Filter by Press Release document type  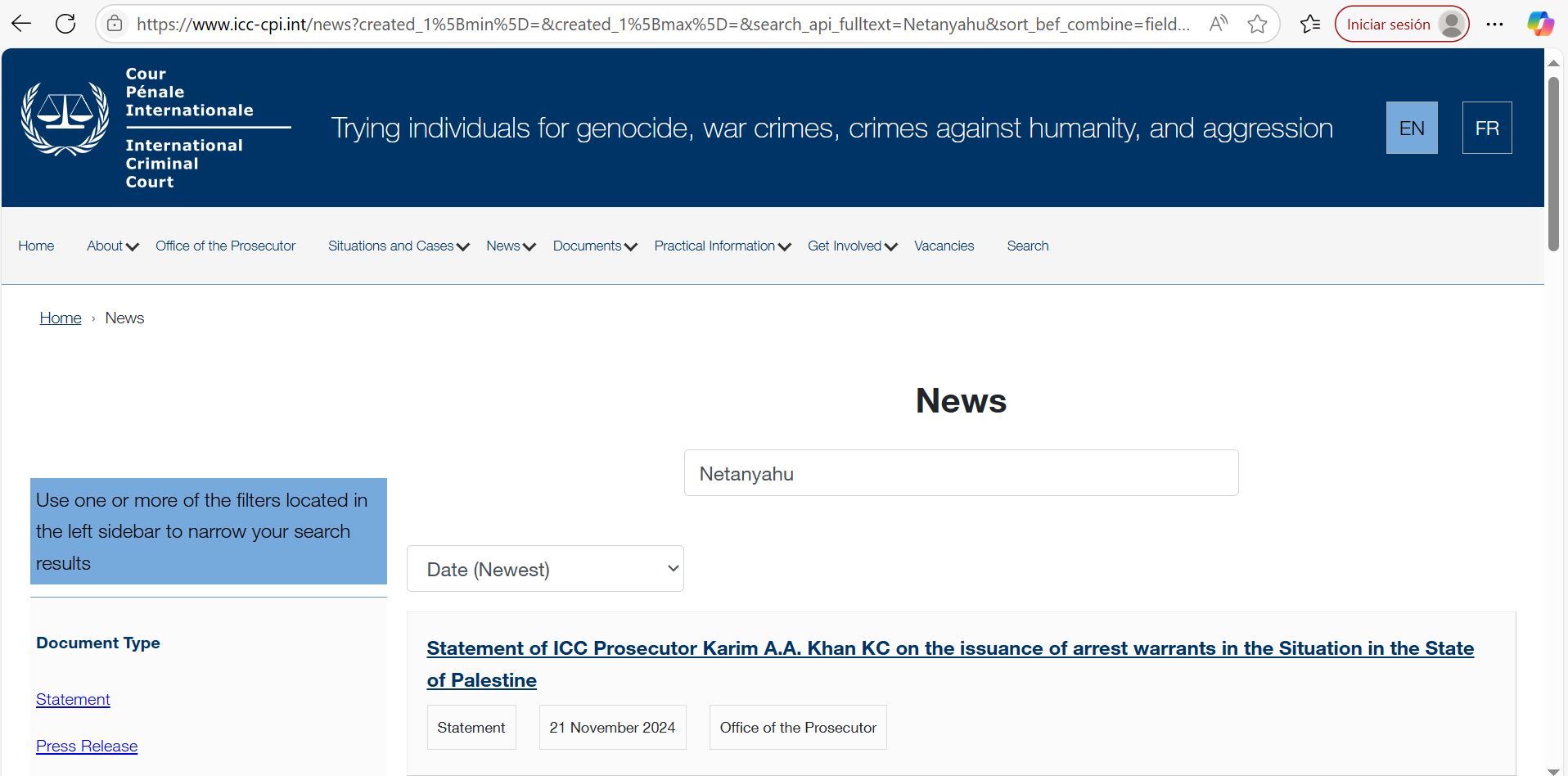tap(87, 746)
